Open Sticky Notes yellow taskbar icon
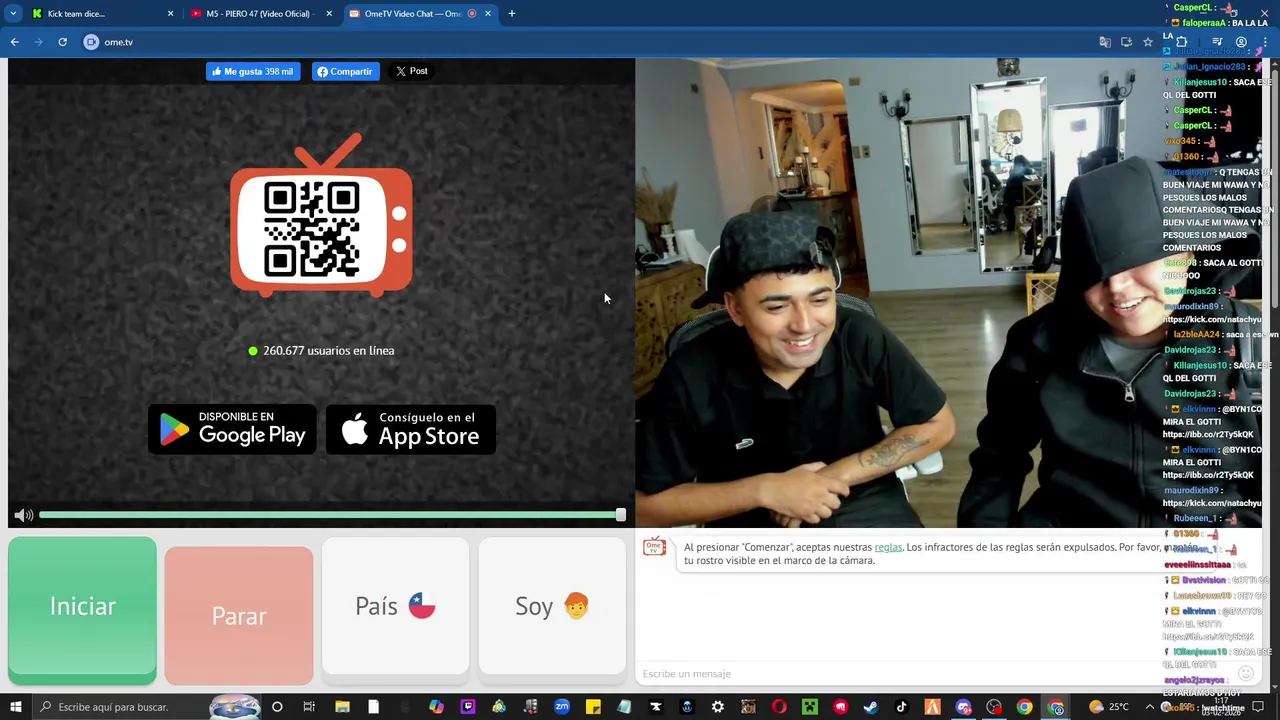The image size is (1280, 720). (x=593, y=707)
